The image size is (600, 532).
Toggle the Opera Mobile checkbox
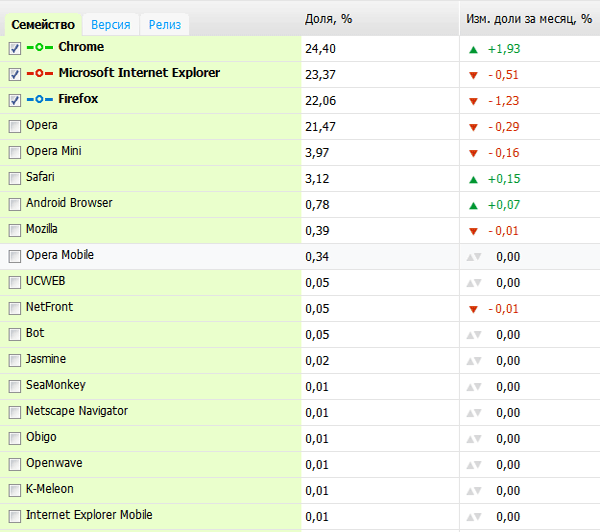(x=15, y=256)
